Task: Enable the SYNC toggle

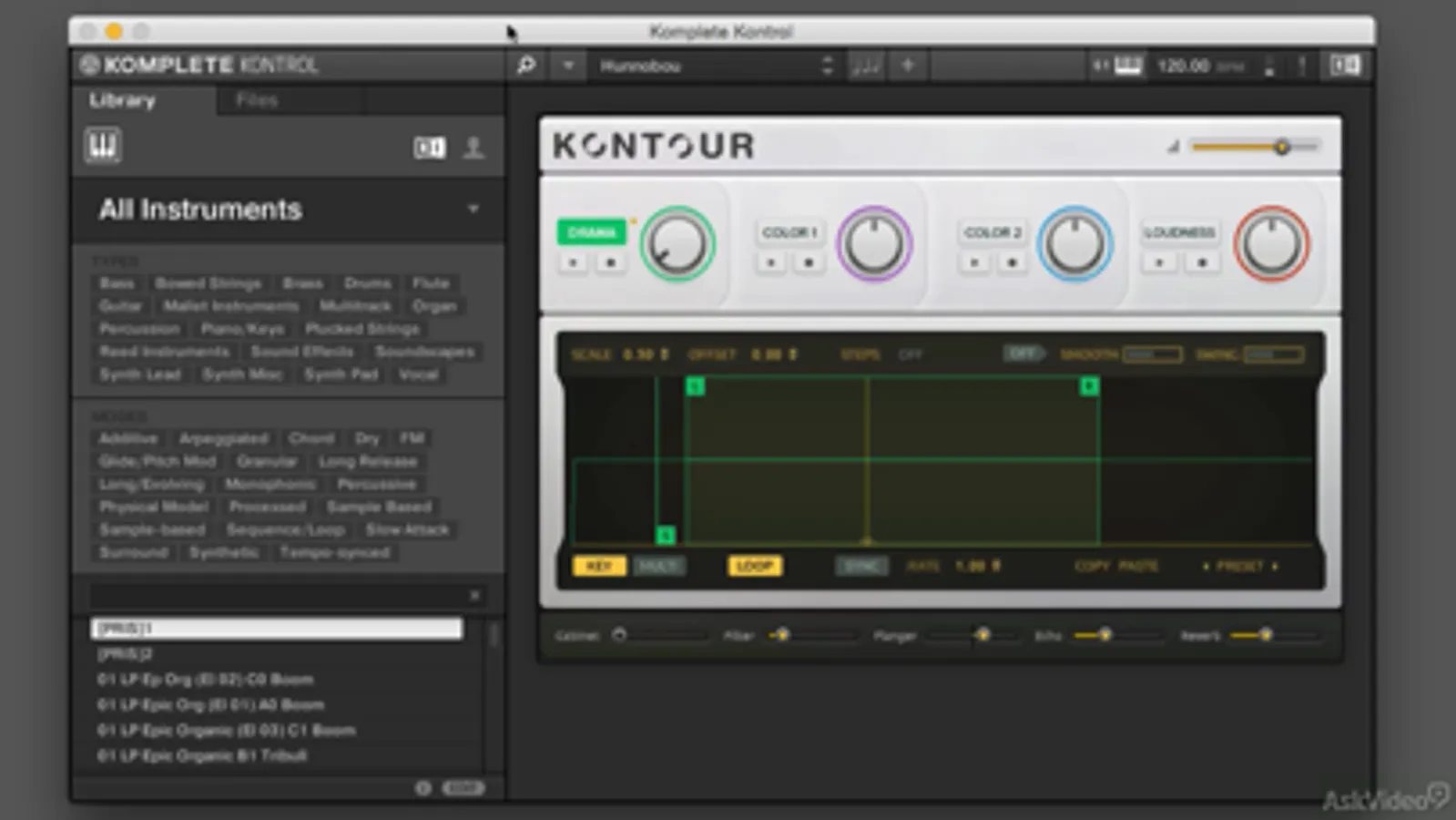Action: (x=860, y=566)
